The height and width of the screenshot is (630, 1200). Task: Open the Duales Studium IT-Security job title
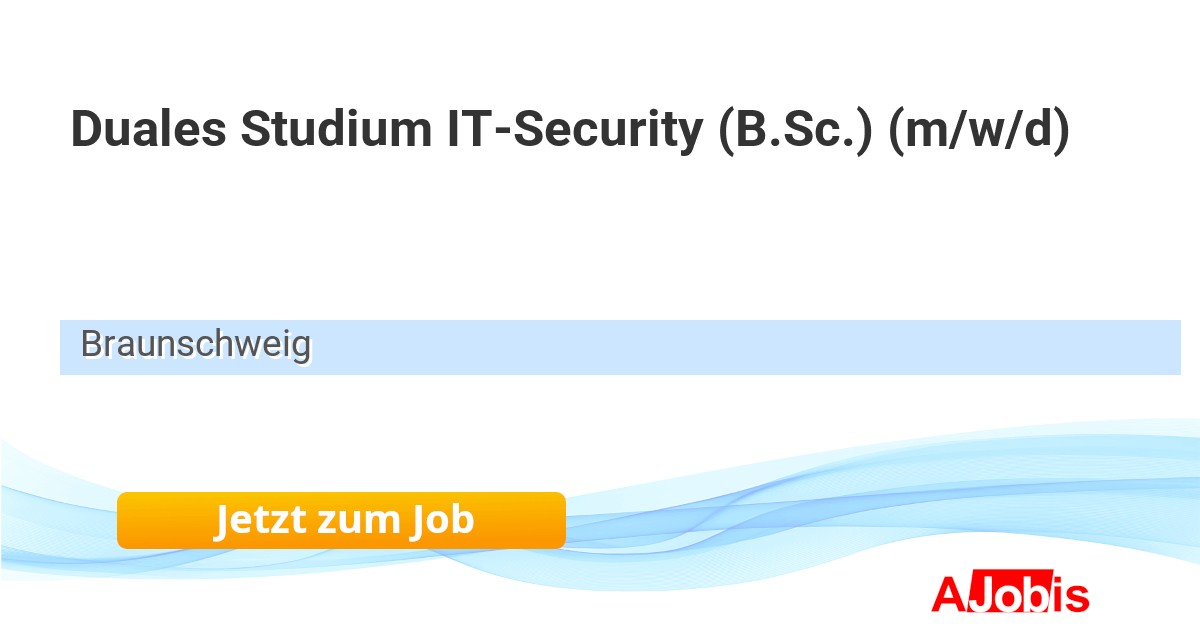570,130
